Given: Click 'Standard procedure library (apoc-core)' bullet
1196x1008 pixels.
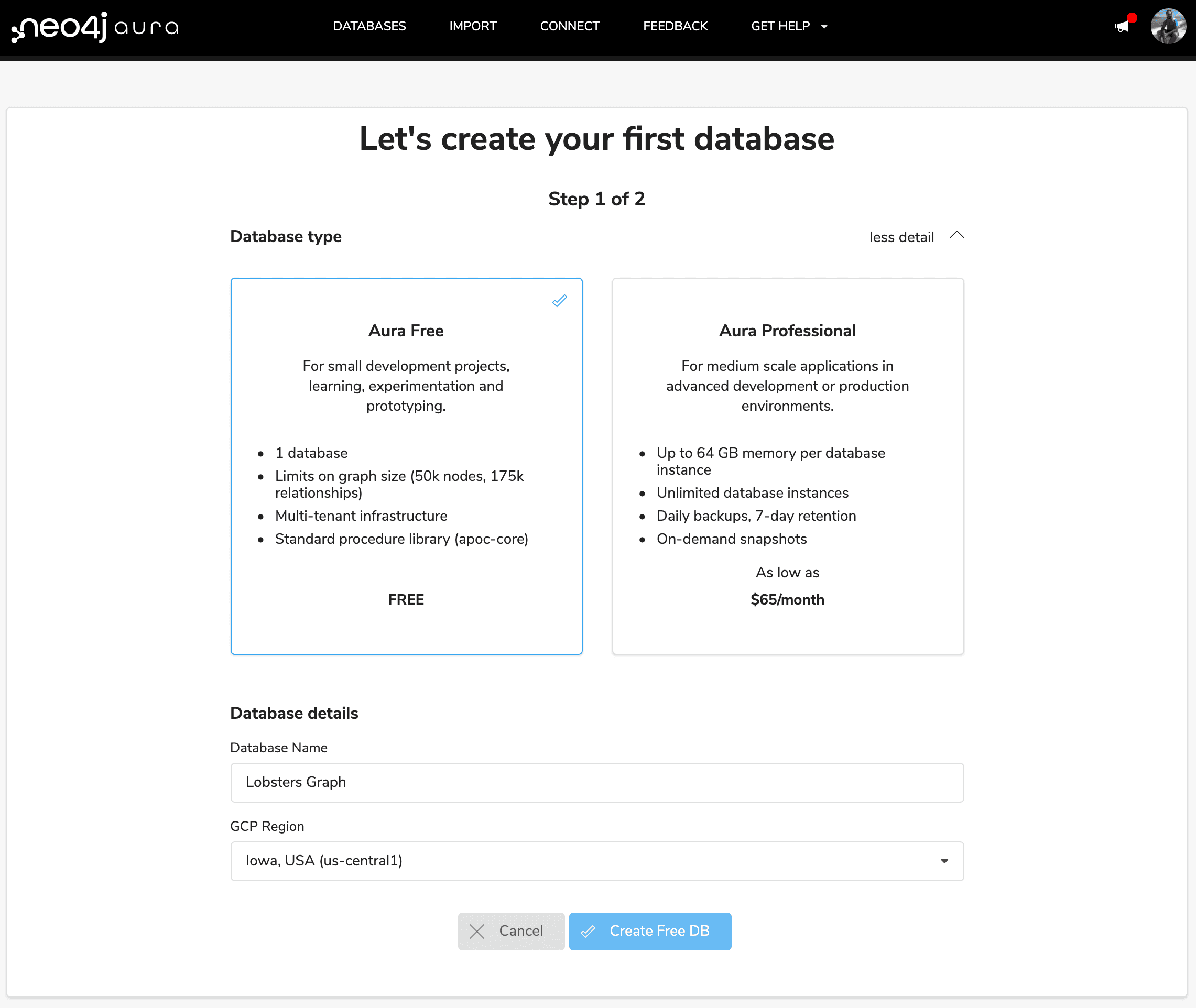Looking at the screenshot, I should click(401, 539).
